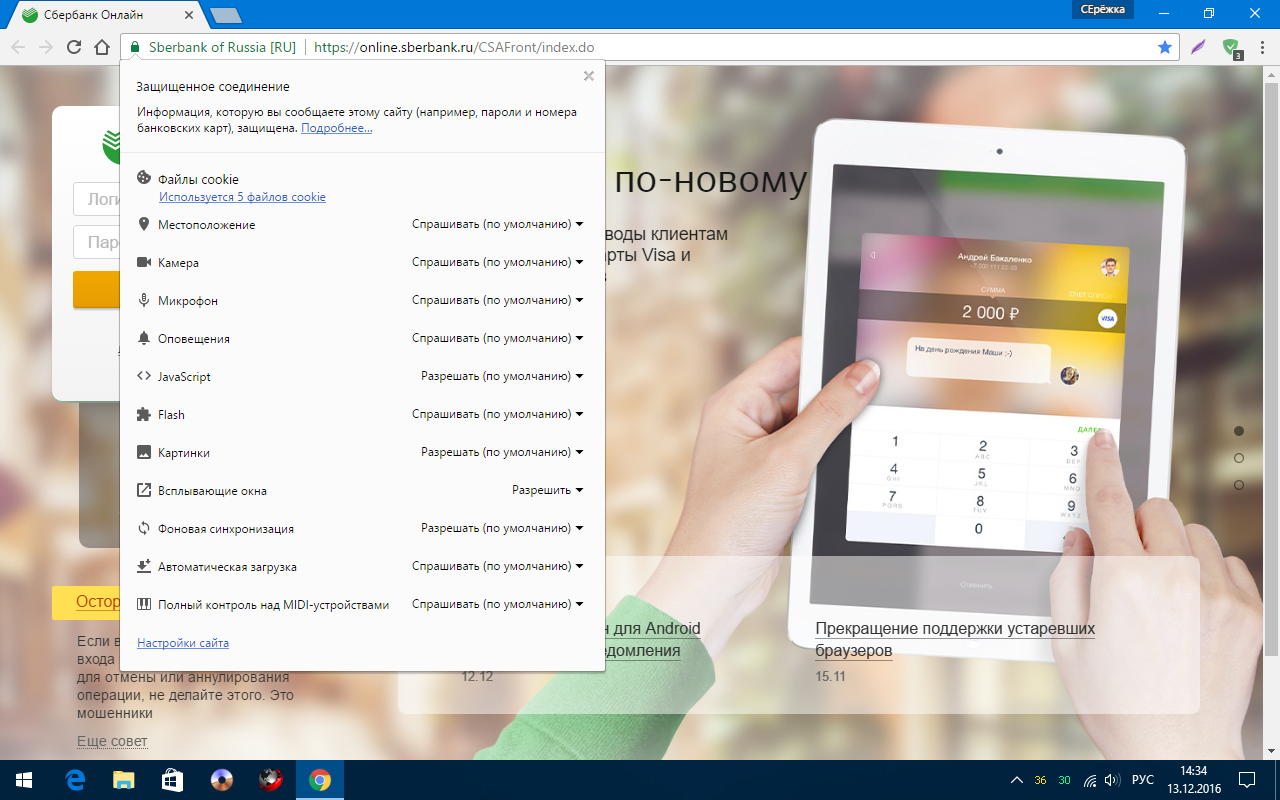
Task: Reload the page with the refresh icon
Action: pyautogui.click(x=74, y=47)
